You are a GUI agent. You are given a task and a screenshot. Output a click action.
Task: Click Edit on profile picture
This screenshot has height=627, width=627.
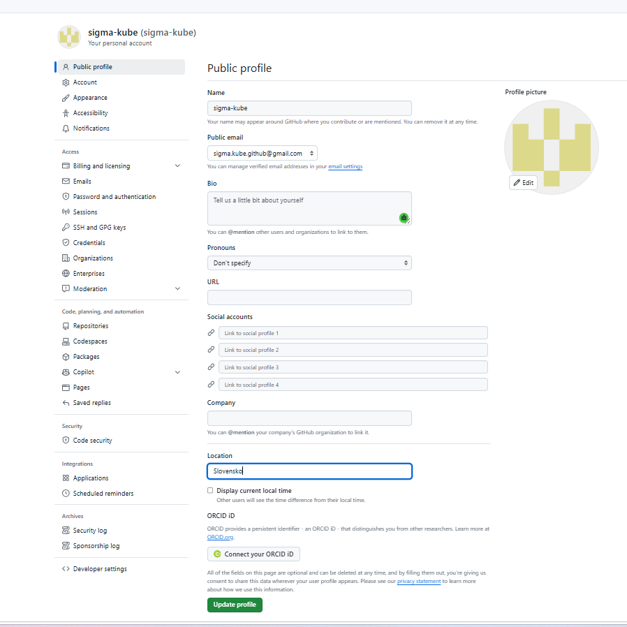point(523,182)
